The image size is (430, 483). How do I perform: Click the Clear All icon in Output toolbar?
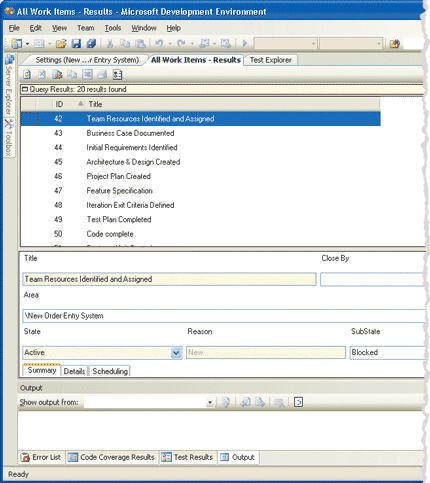point(279,402)
